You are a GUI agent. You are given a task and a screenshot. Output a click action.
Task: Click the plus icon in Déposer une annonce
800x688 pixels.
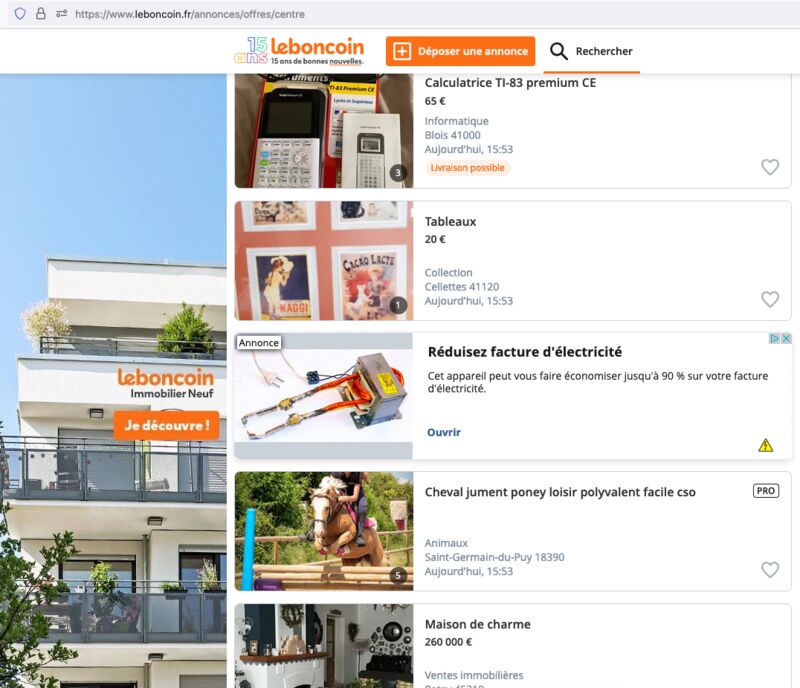coord(402,51)
